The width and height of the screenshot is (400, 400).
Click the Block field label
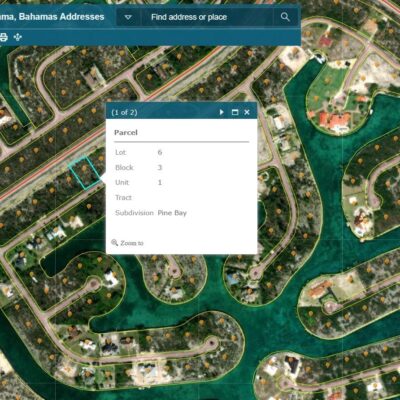click(124, 167)
